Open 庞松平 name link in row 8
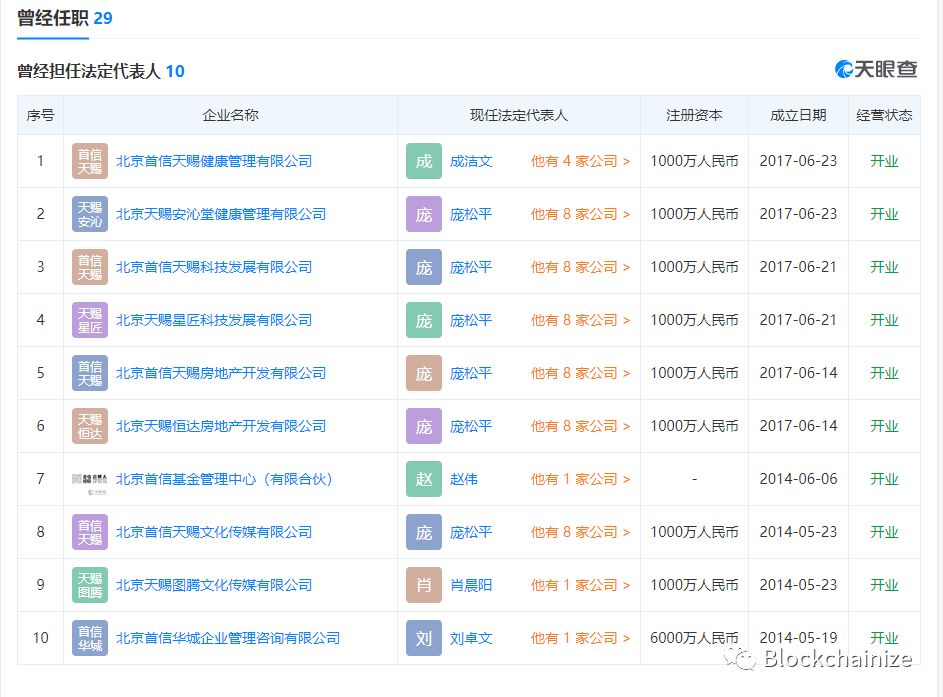Viewport: 943px width, 697px height. 471,532
